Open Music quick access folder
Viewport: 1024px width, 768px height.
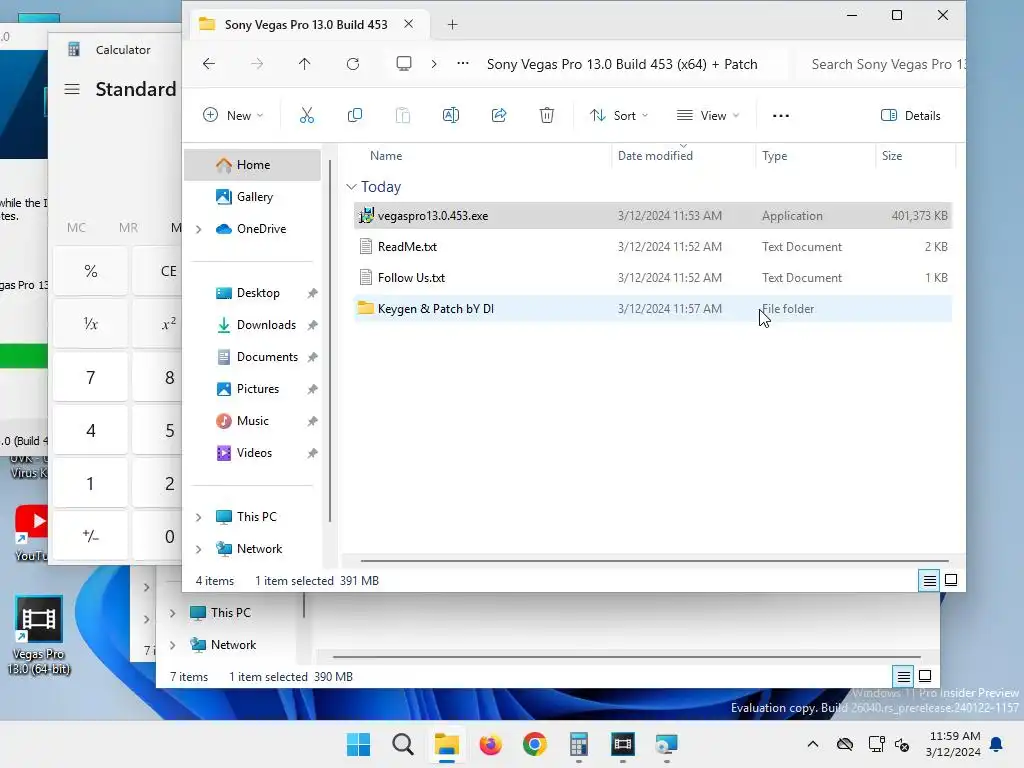(x=253, y=421)
